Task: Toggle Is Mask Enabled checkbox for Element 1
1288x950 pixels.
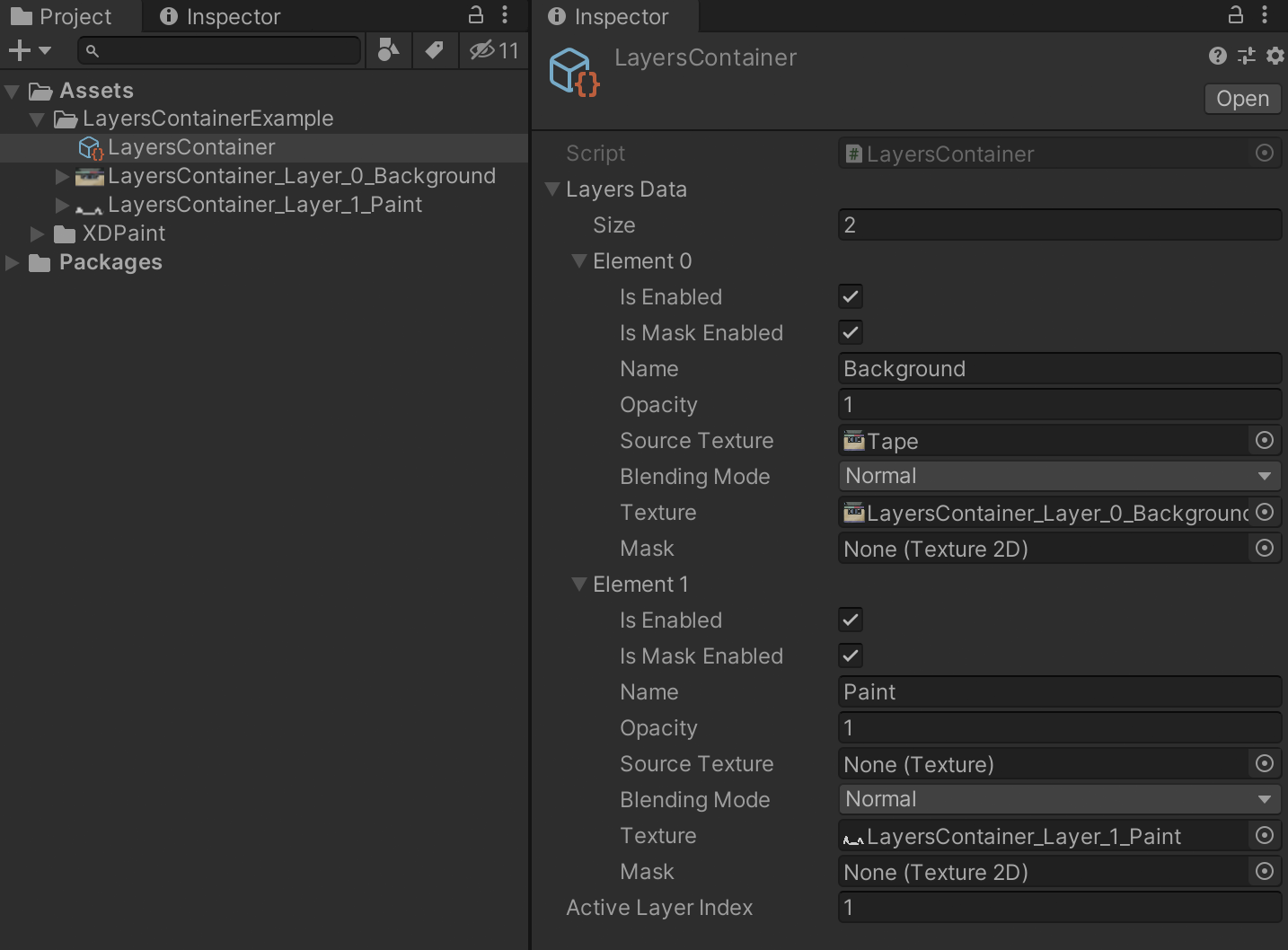Action: [x=851, y=655]
